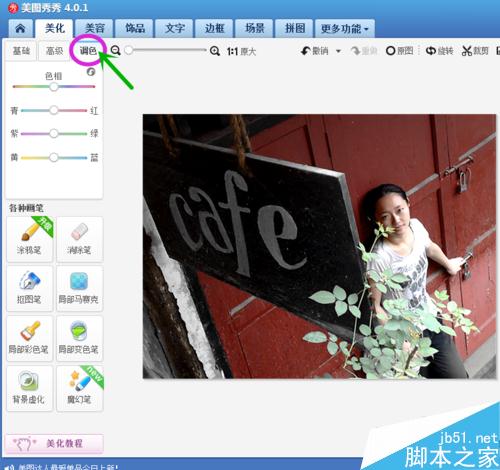Open the status bar news announcement link

[x=68, y=467]
